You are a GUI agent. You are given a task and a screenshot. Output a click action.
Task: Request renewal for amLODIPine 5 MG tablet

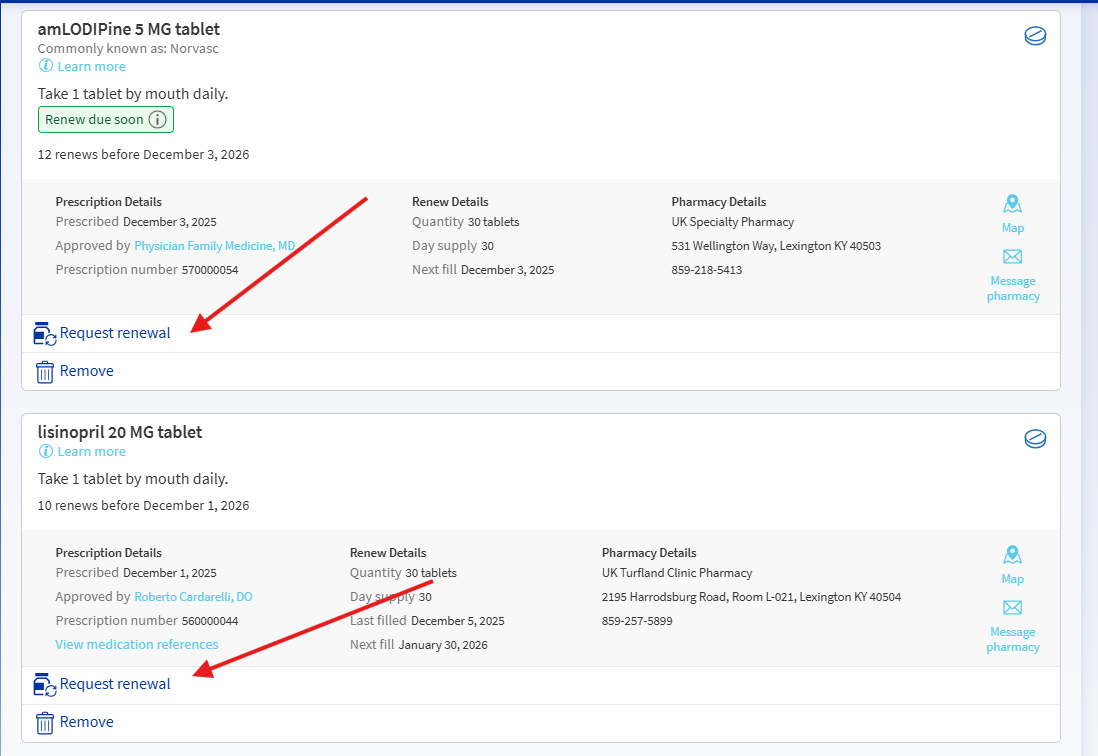tap(114, 332)
